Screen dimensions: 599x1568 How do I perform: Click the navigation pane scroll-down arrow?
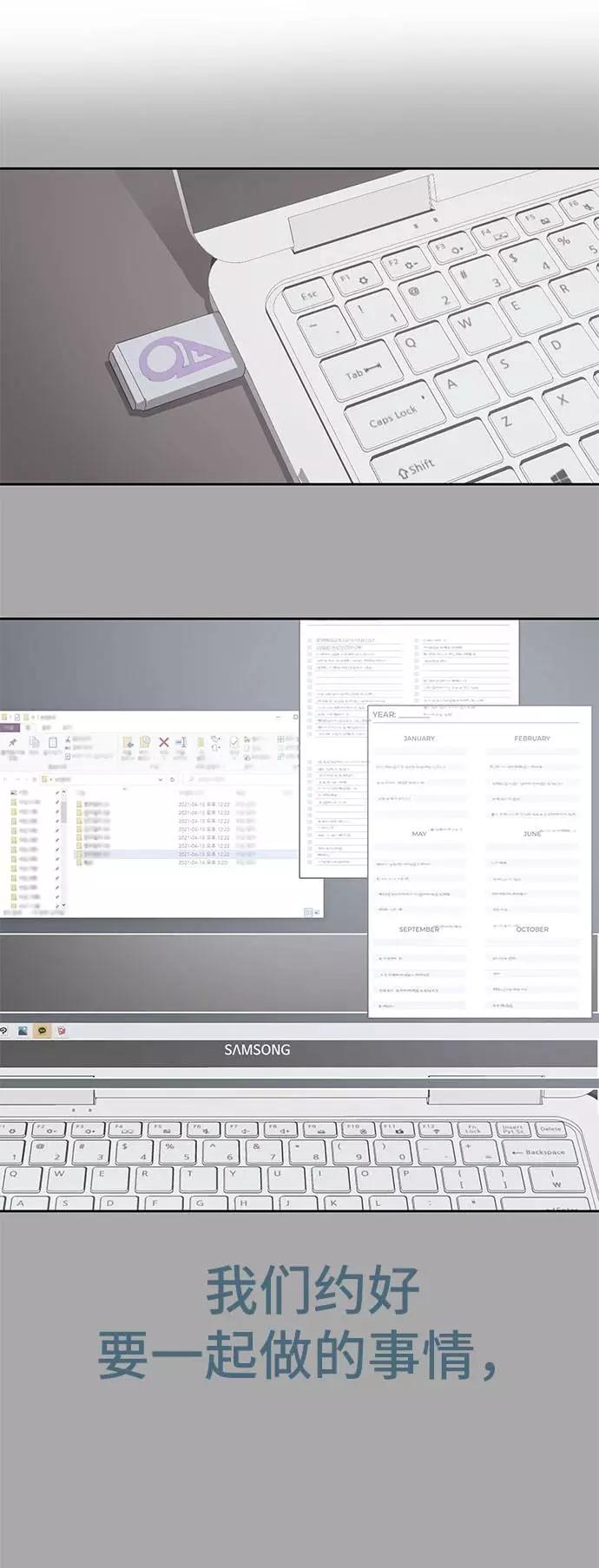[63, 905]
